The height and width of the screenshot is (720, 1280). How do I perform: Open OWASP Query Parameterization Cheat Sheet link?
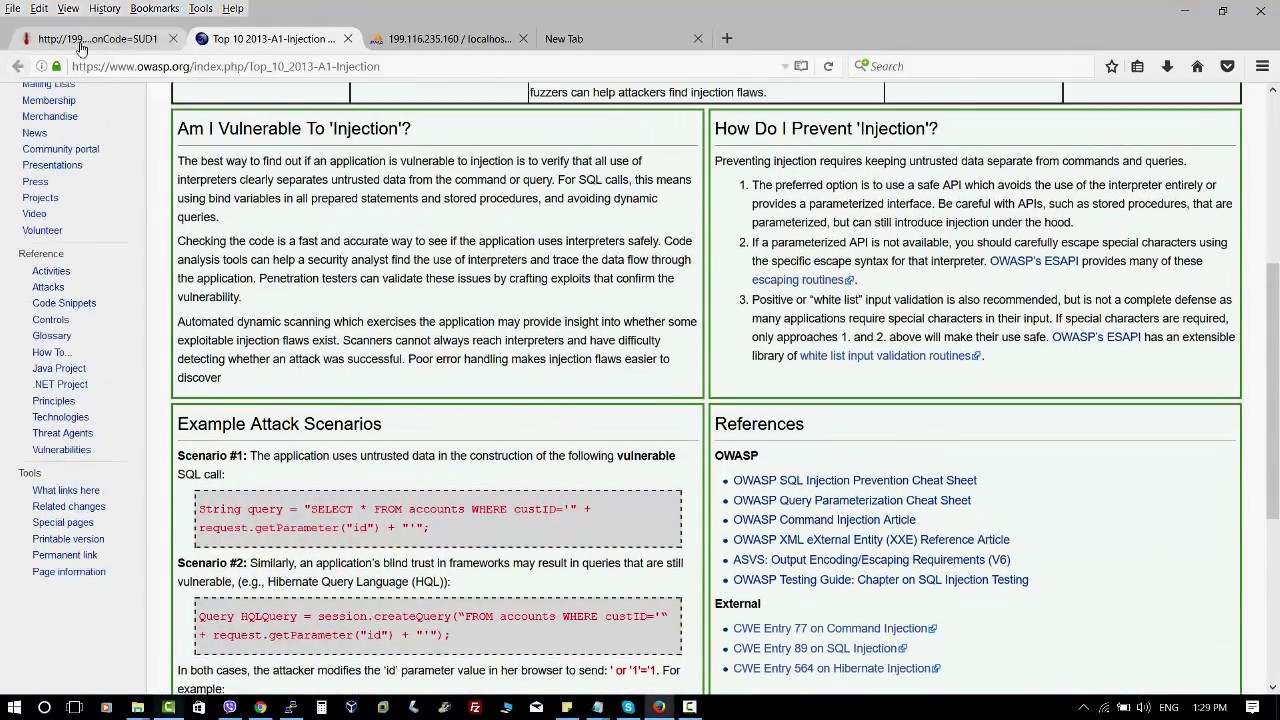pos(852,500)
